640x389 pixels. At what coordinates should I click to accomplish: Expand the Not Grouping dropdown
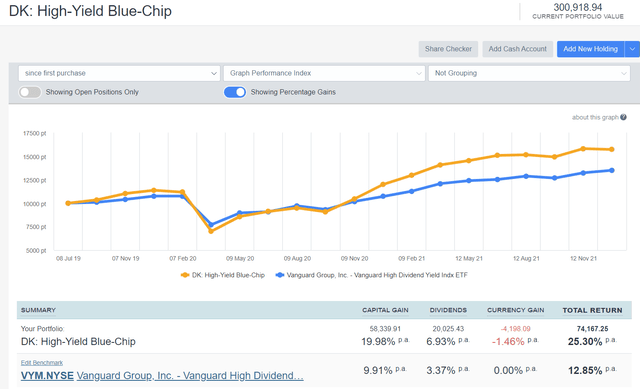pos(529,73)
